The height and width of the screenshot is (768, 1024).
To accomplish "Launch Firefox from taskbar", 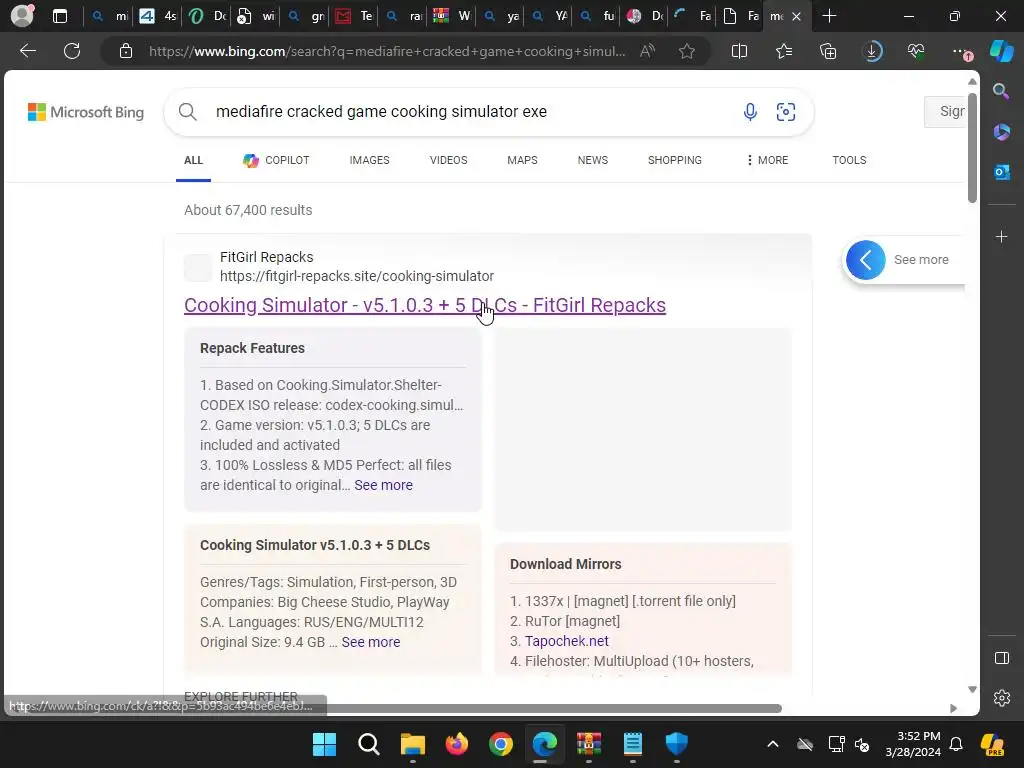I will point(456,744).
